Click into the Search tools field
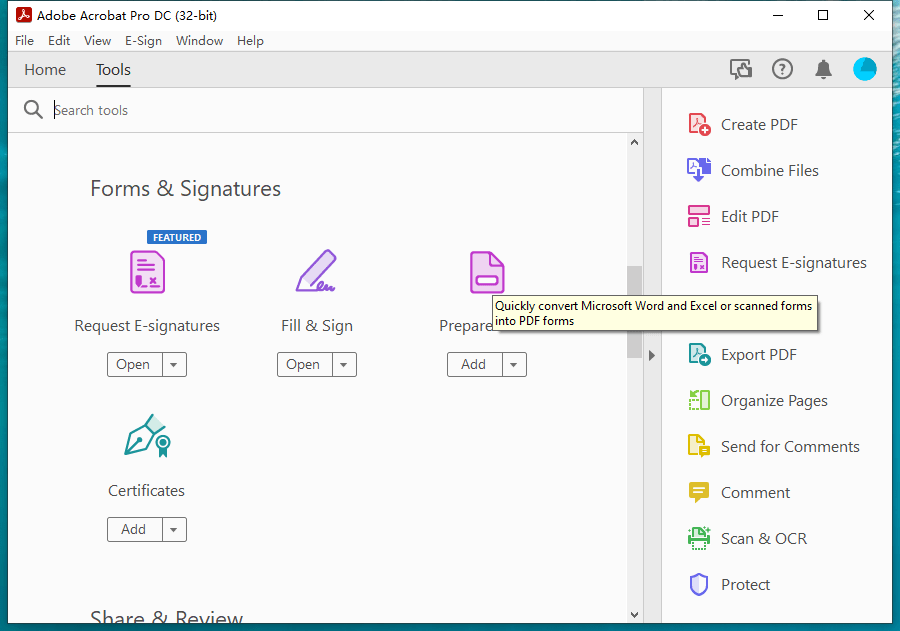 coord(344,110)
